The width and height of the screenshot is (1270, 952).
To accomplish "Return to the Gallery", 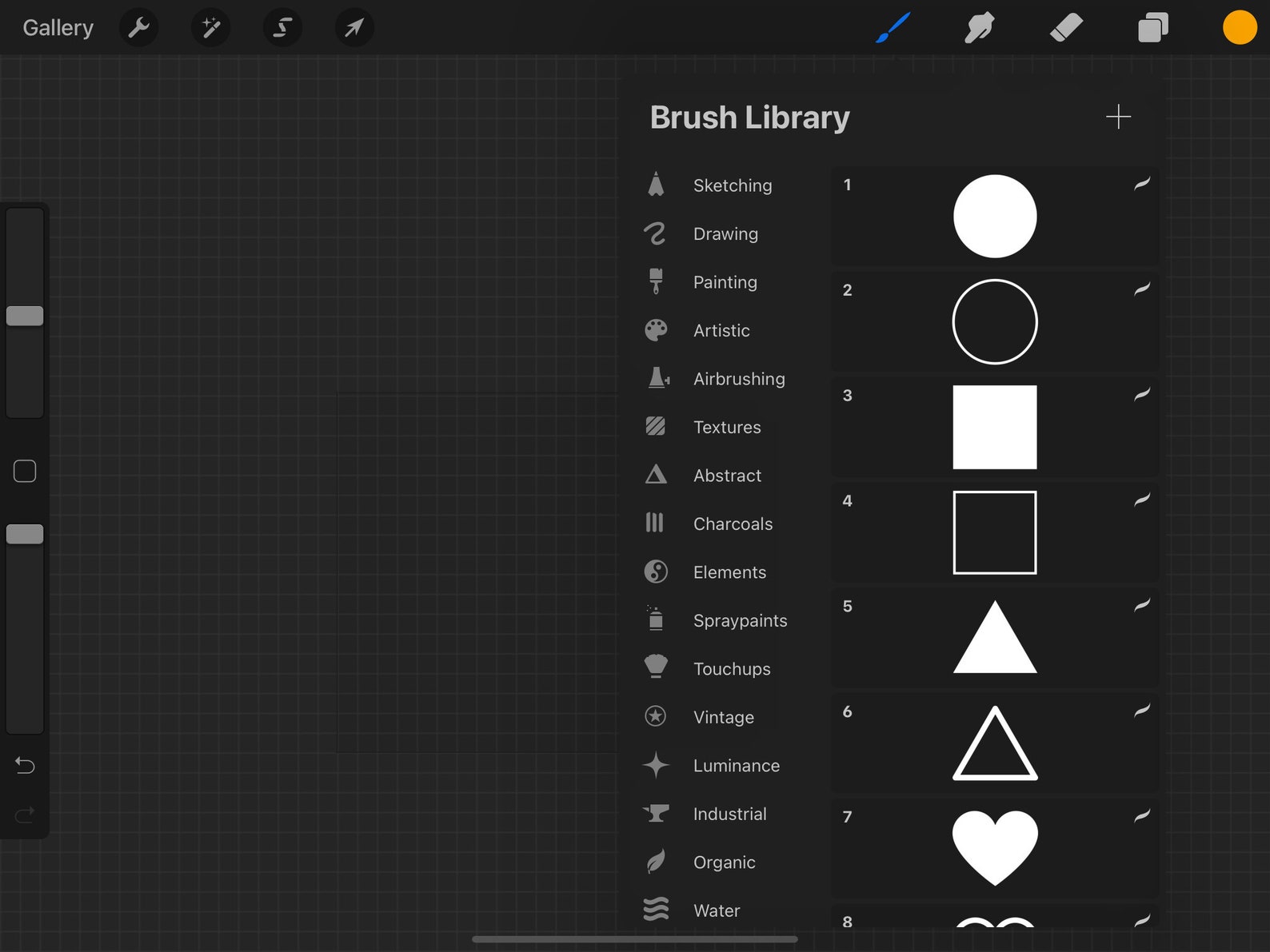I will (x=58, y=28).
